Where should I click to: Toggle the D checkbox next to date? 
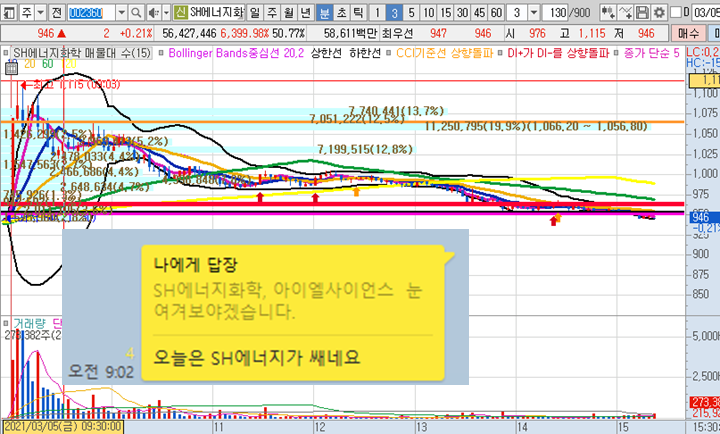click(x=675, y=12)
